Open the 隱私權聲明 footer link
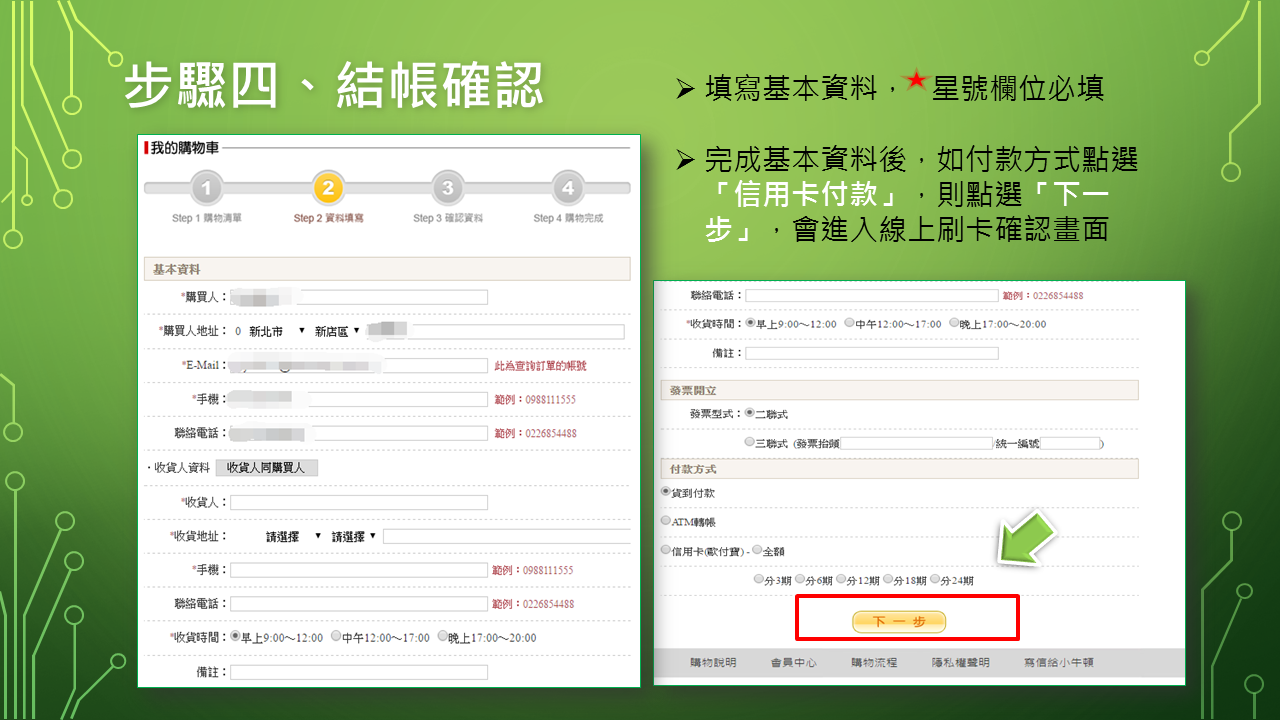The height and width of the screenshot is (720, 1280). pos(960,662)
